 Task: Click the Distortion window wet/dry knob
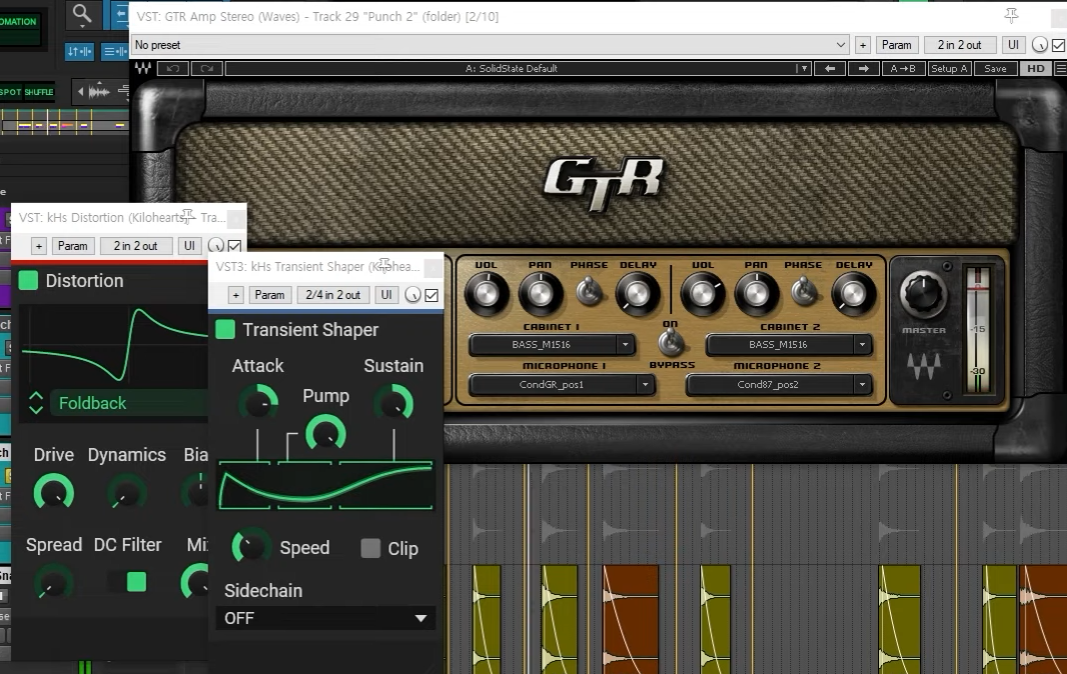tap(215, 246)
